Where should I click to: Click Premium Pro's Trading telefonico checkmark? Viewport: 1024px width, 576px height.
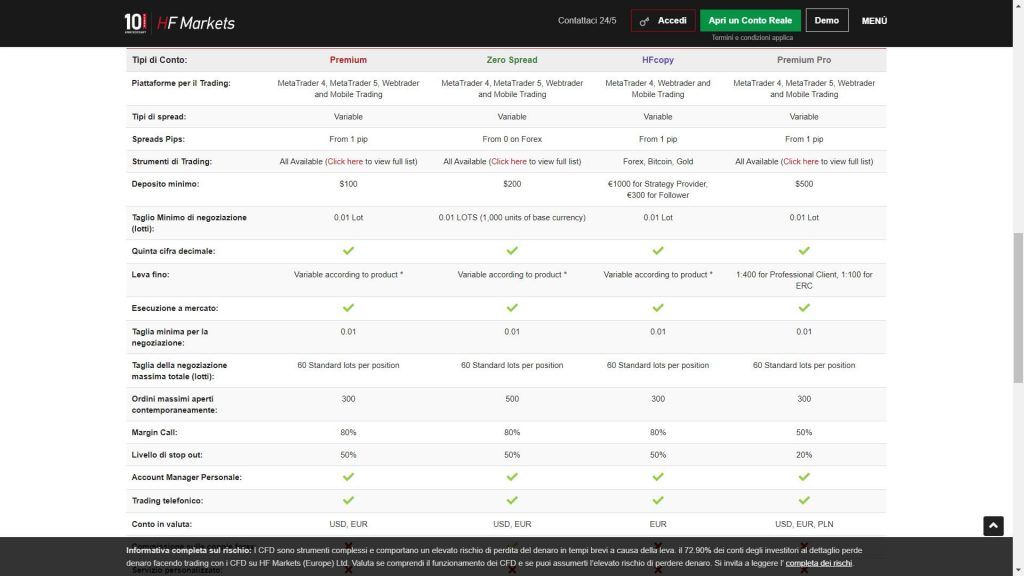click(x=804, y=500)
